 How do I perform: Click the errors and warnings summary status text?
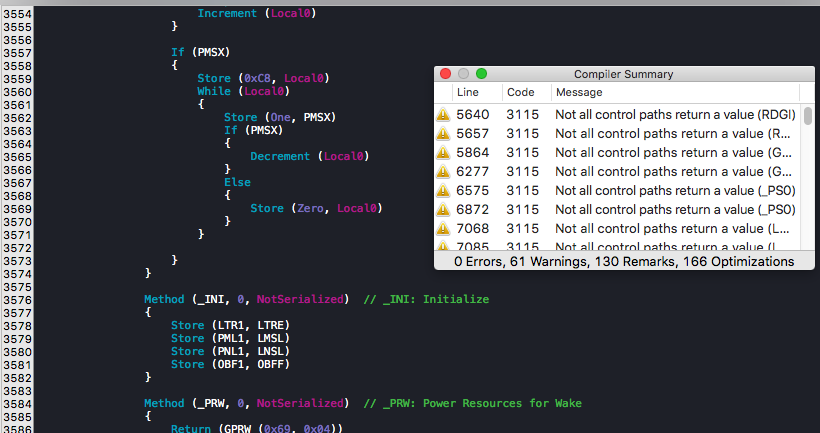(x=624, y=261)
